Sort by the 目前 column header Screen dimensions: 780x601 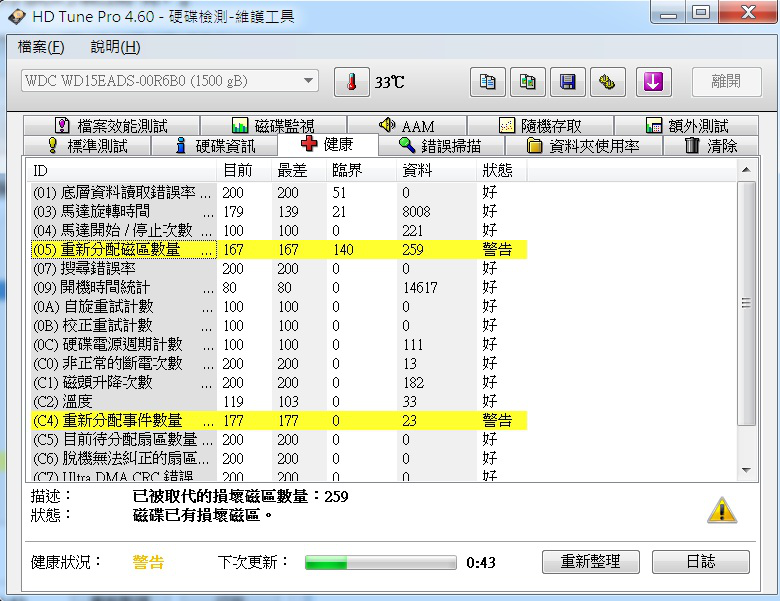point(244,171)
